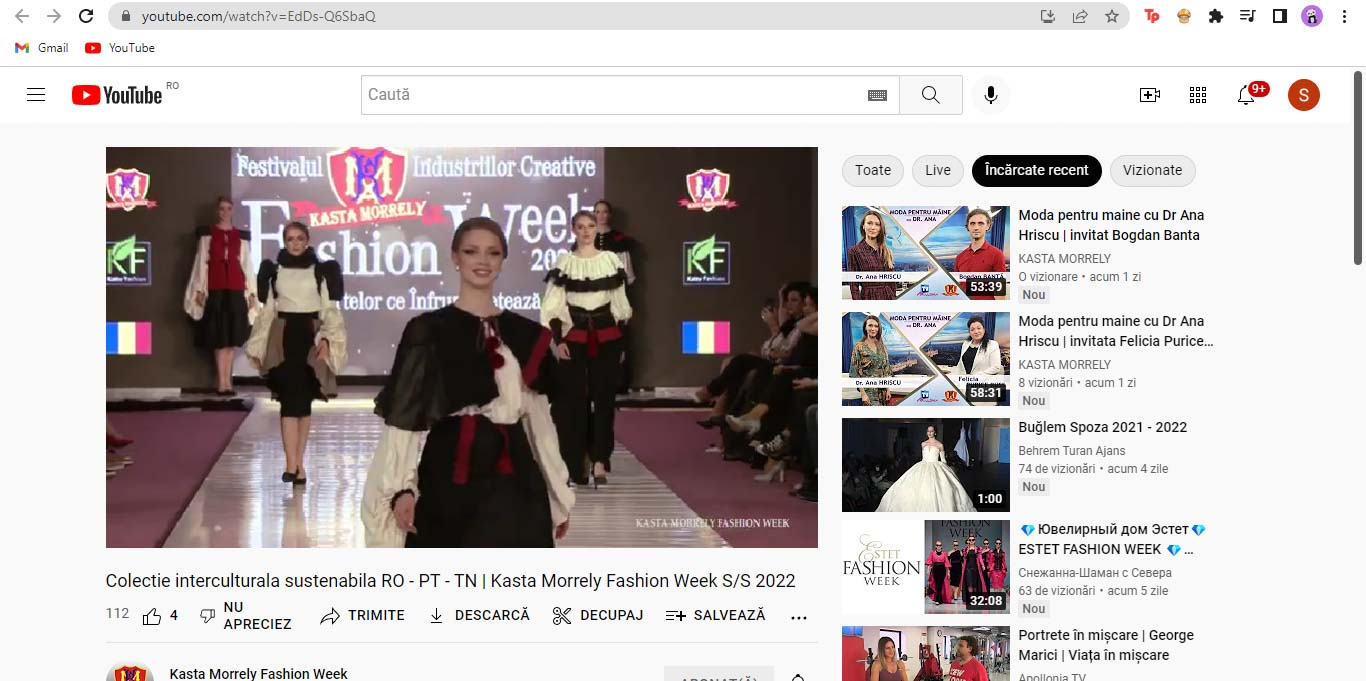Open the ESTET FASHION WEEK thumbnail

(926, 567)
